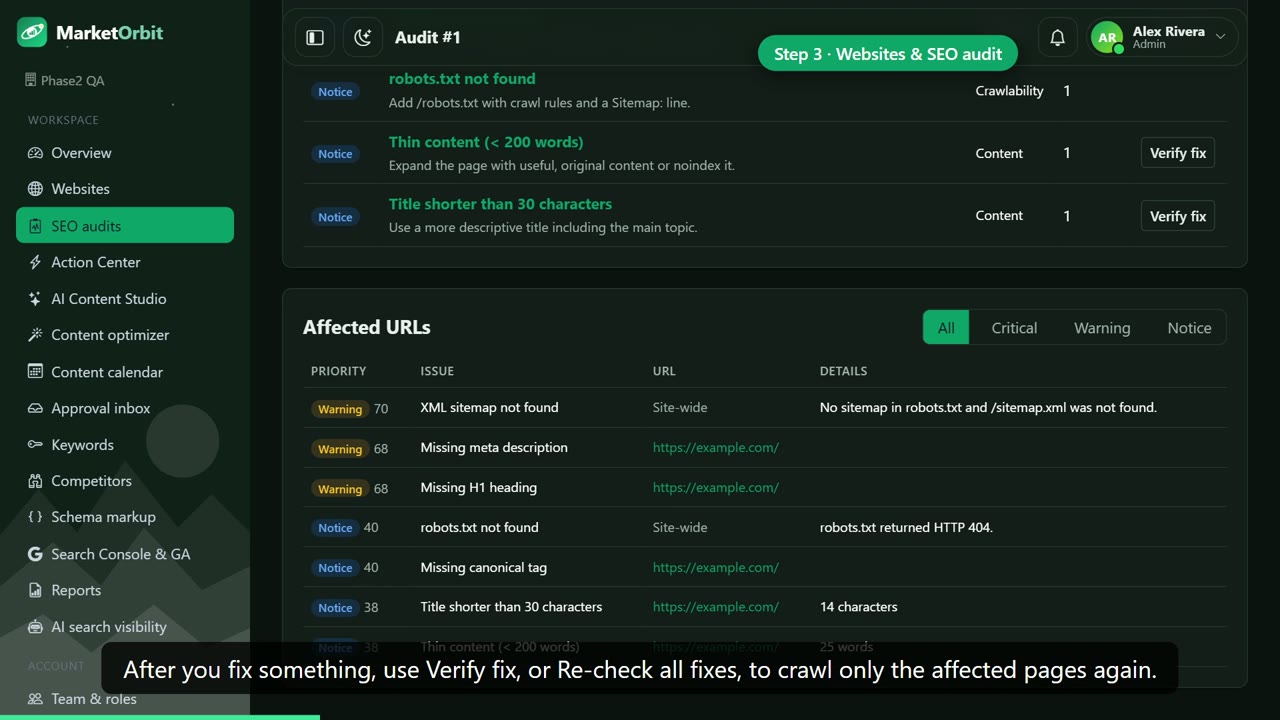Image resolution: width=1280 pixels, height=720 pixels.
Task: Click the Schema markup braces icon
Action: coord(35,517)
